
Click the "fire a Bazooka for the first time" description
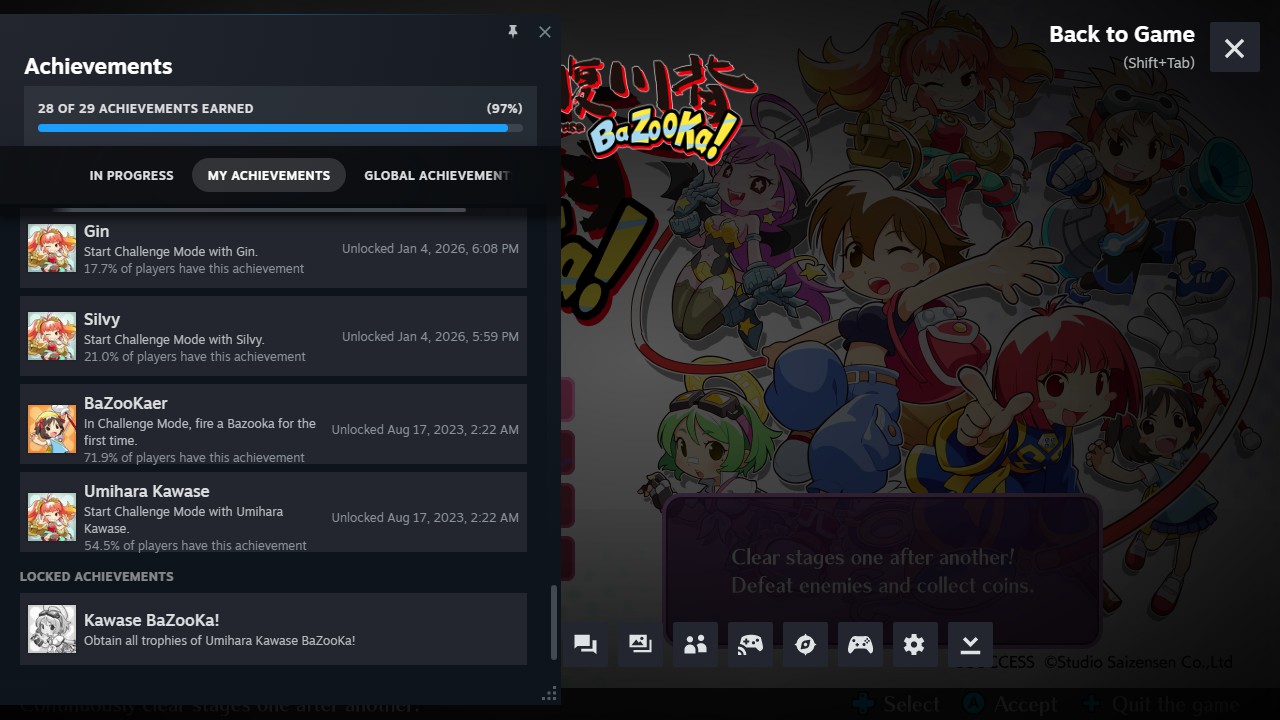pos(200,432)
